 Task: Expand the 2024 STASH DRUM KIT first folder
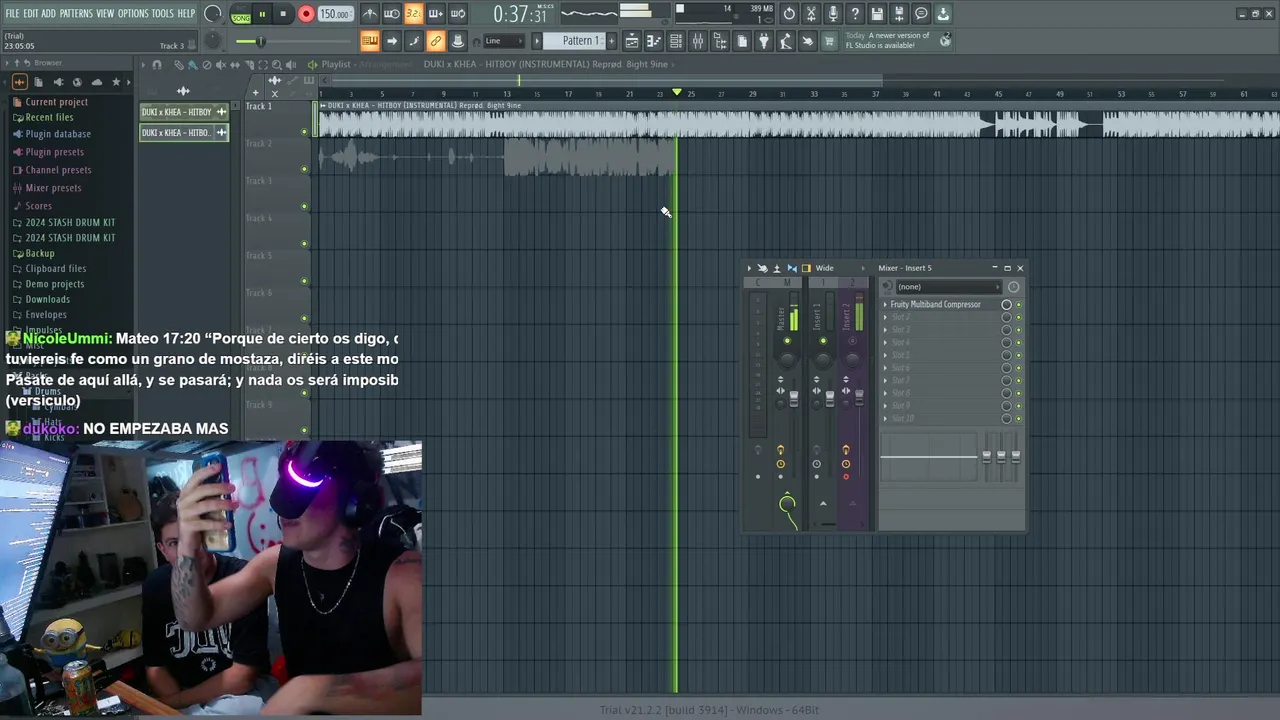coord(70,222)
